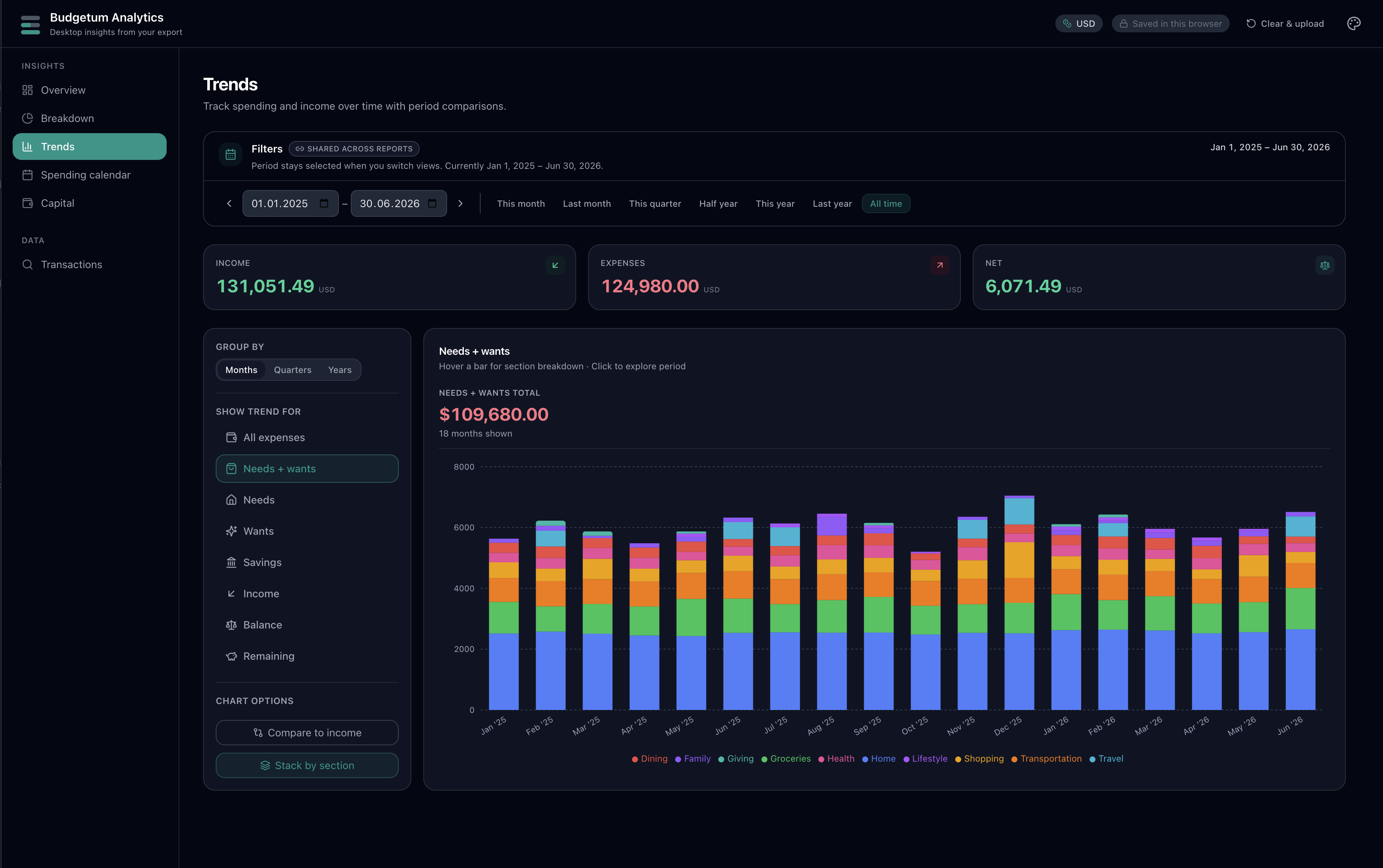Click the Dining legend color dot
The width and height of the screenshot is (1383, 868).
click(634, 759)
